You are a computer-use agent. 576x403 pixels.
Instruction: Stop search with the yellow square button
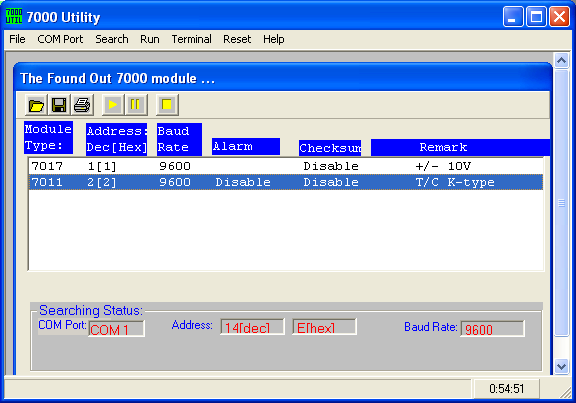[167, 105]
